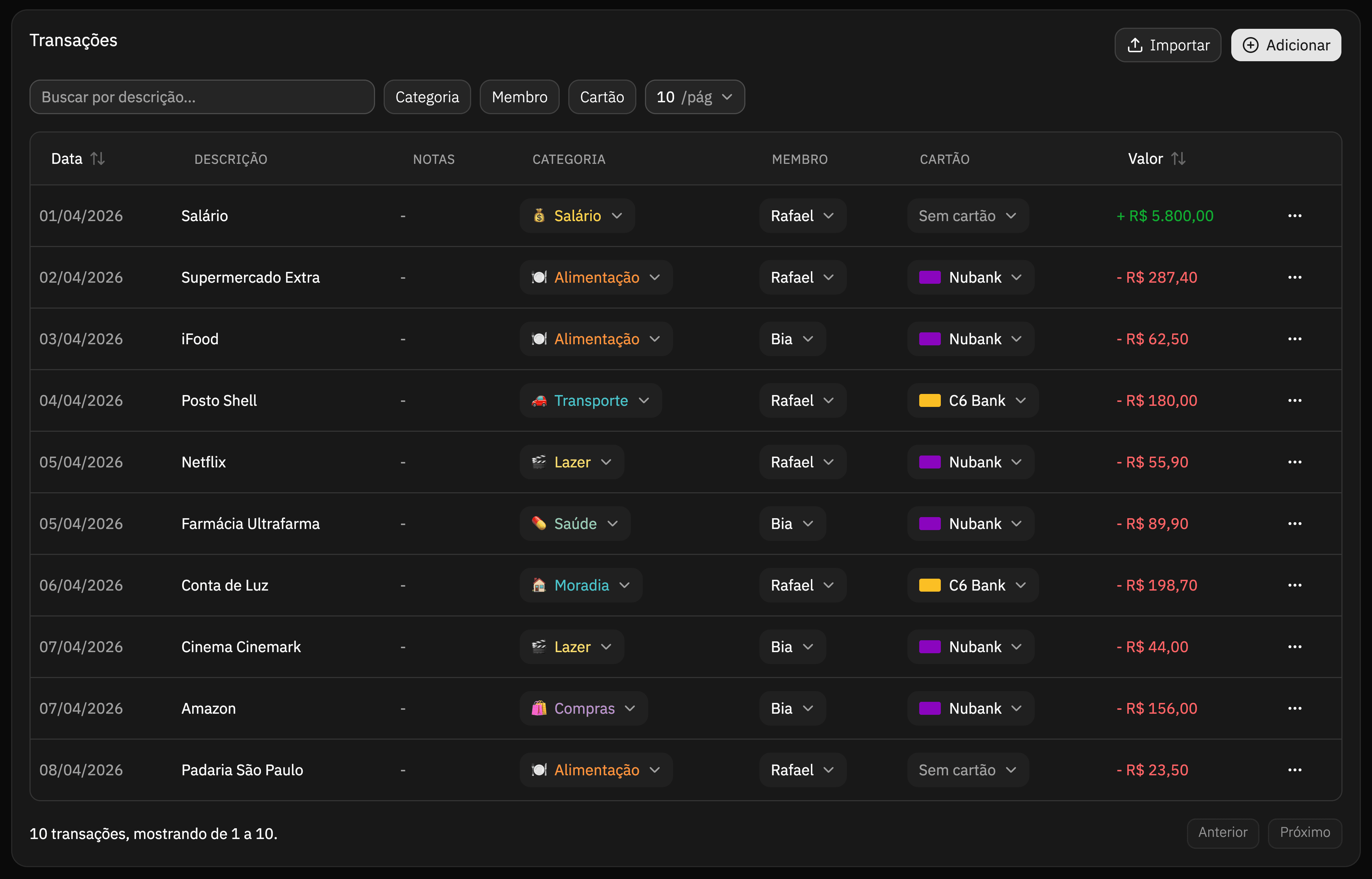Sort by Data column arrows icon
The image size is (1372, 879).
[98, 159]
